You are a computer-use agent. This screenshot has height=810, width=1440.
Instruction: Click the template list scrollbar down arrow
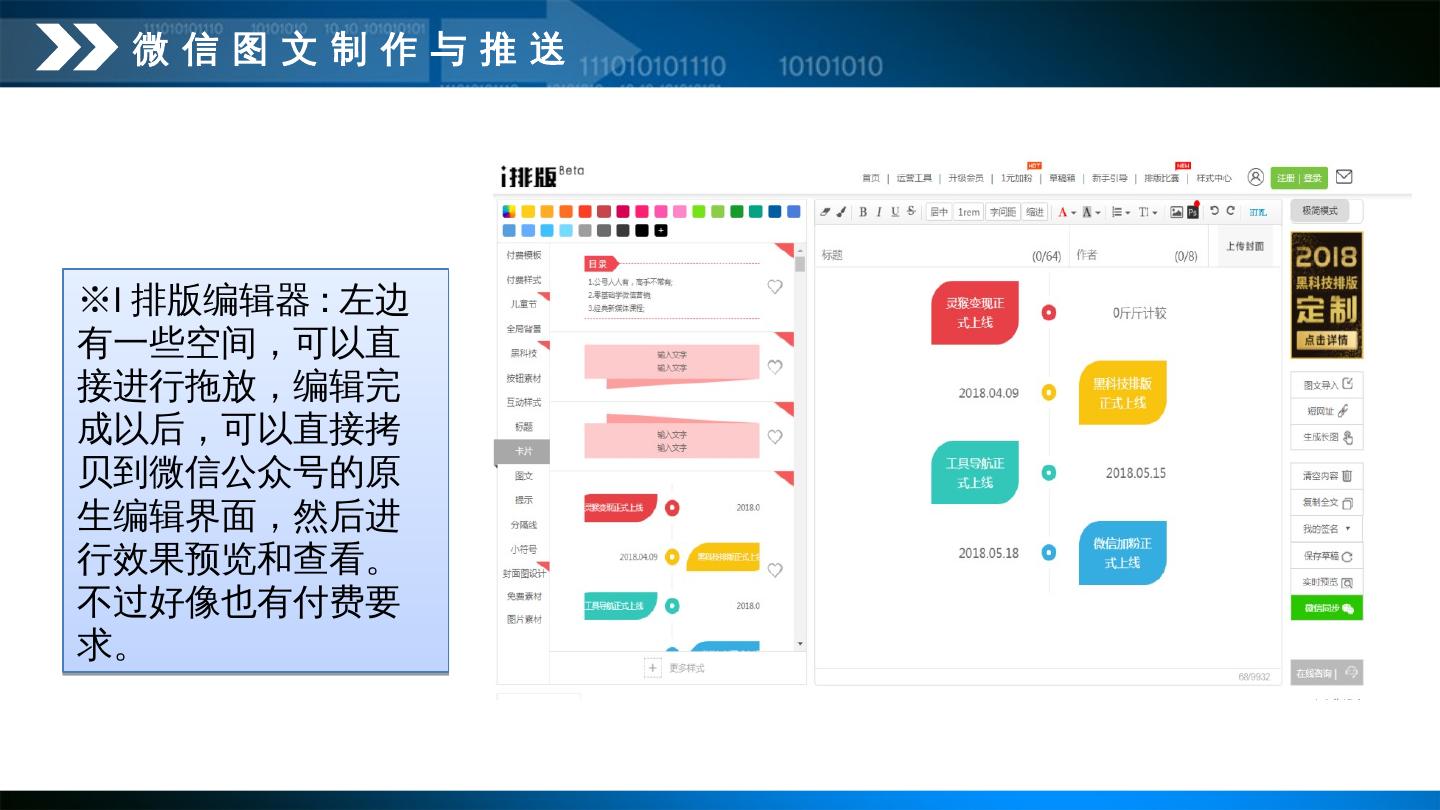(799, 644)
